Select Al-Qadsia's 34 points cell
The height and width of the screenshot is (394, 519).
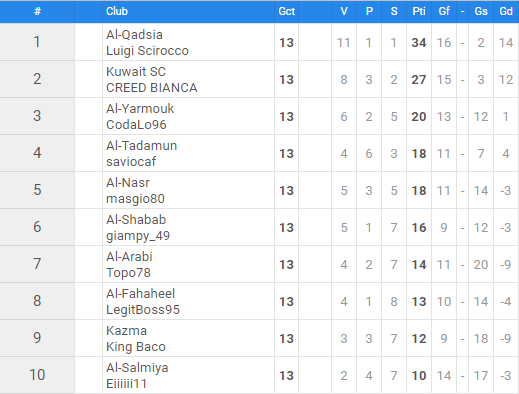click(x=419, y=42)
